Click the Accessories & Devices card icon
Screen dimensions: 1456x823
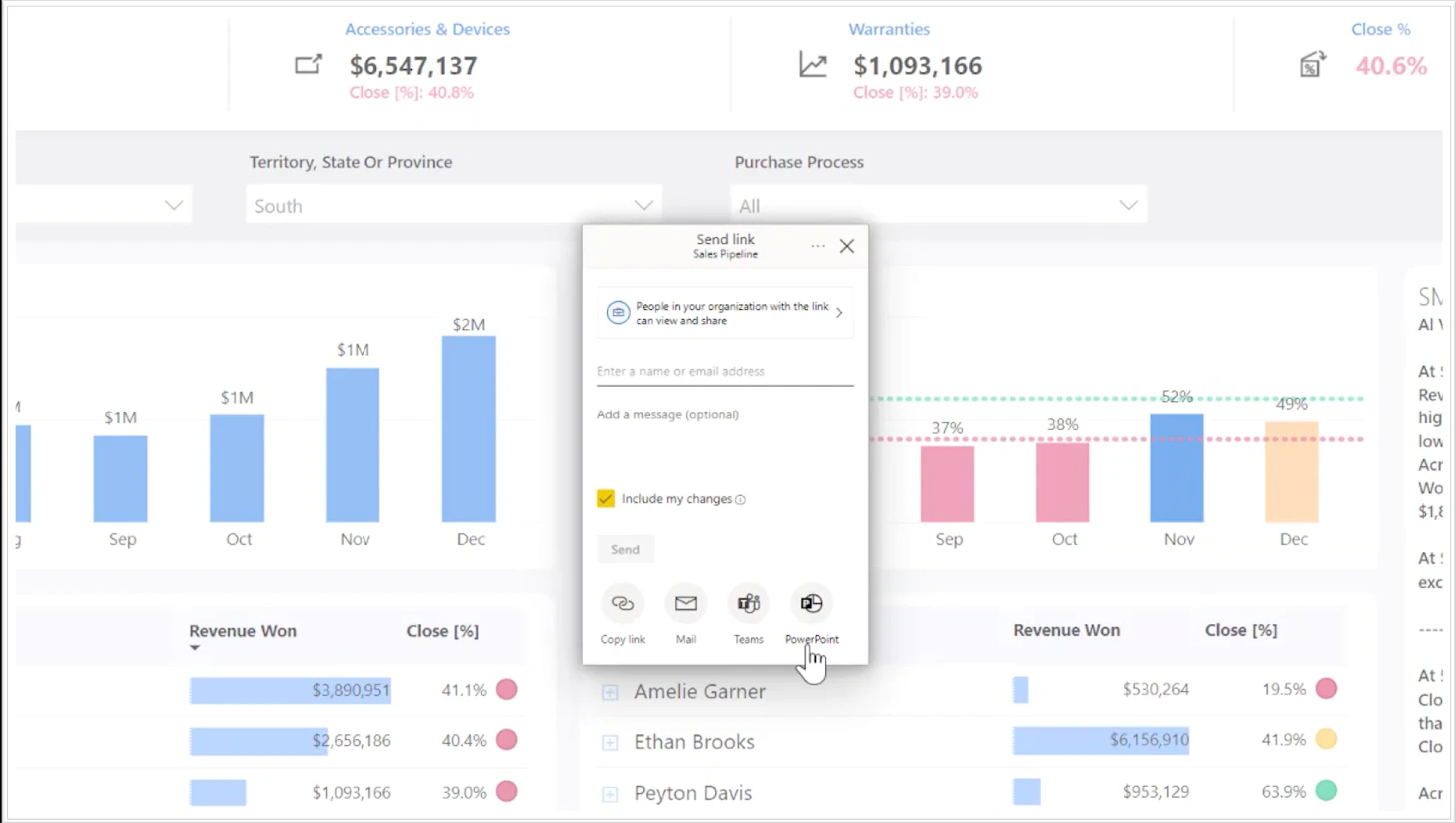309,65
